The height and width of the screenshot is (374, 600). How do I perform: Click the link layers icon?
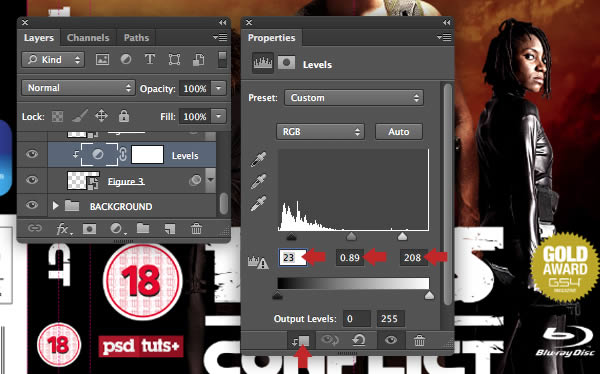[x=34, y=229]
